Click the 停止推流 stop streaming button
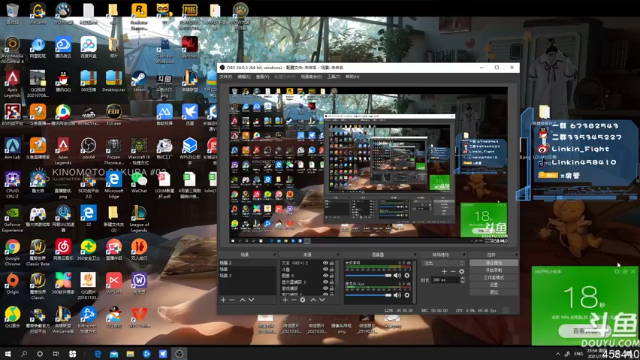640x360 pixels. coord(493,263)
